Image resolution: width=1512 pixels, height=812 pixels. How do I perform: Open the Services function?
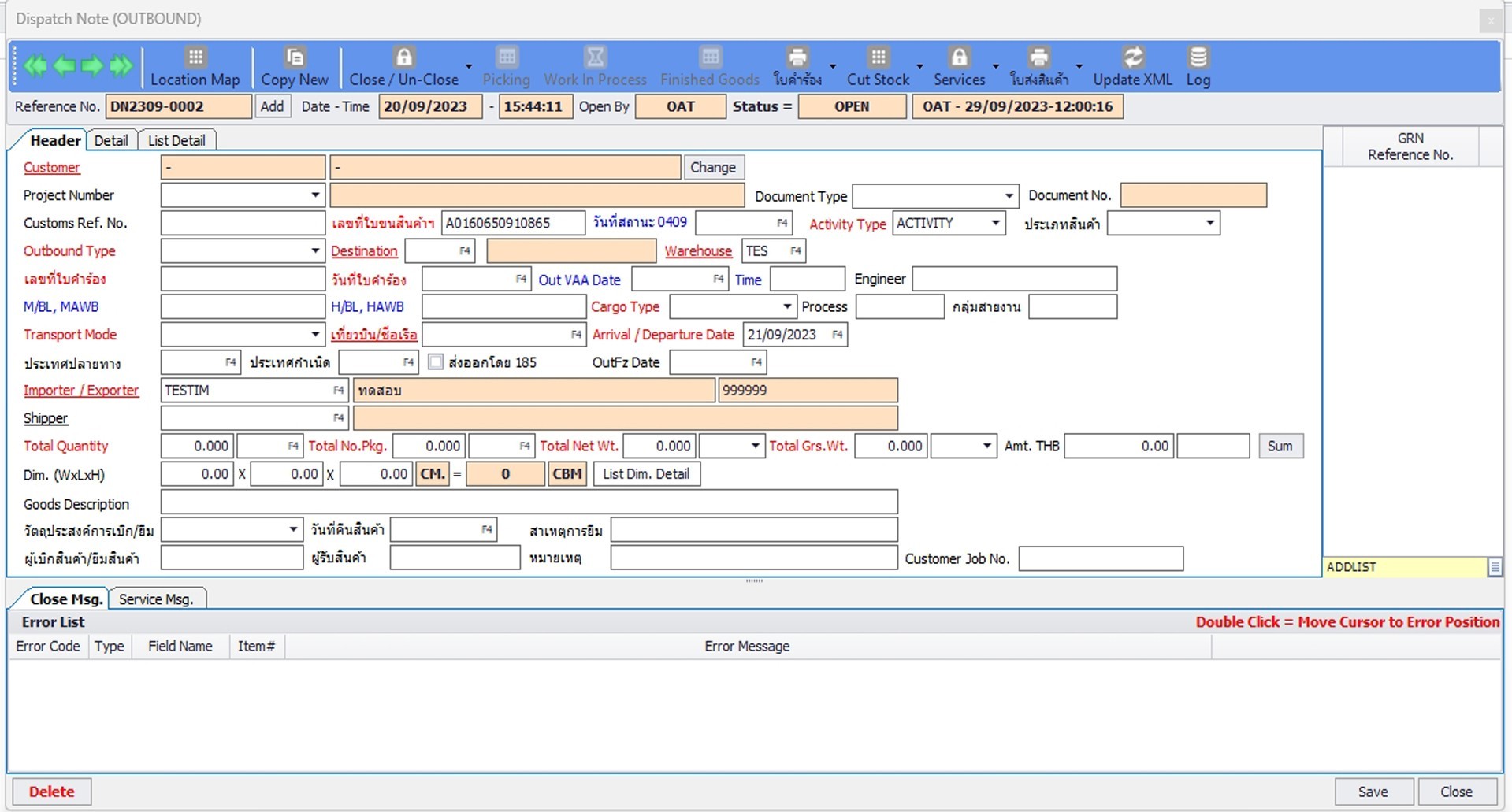[959, 66]
